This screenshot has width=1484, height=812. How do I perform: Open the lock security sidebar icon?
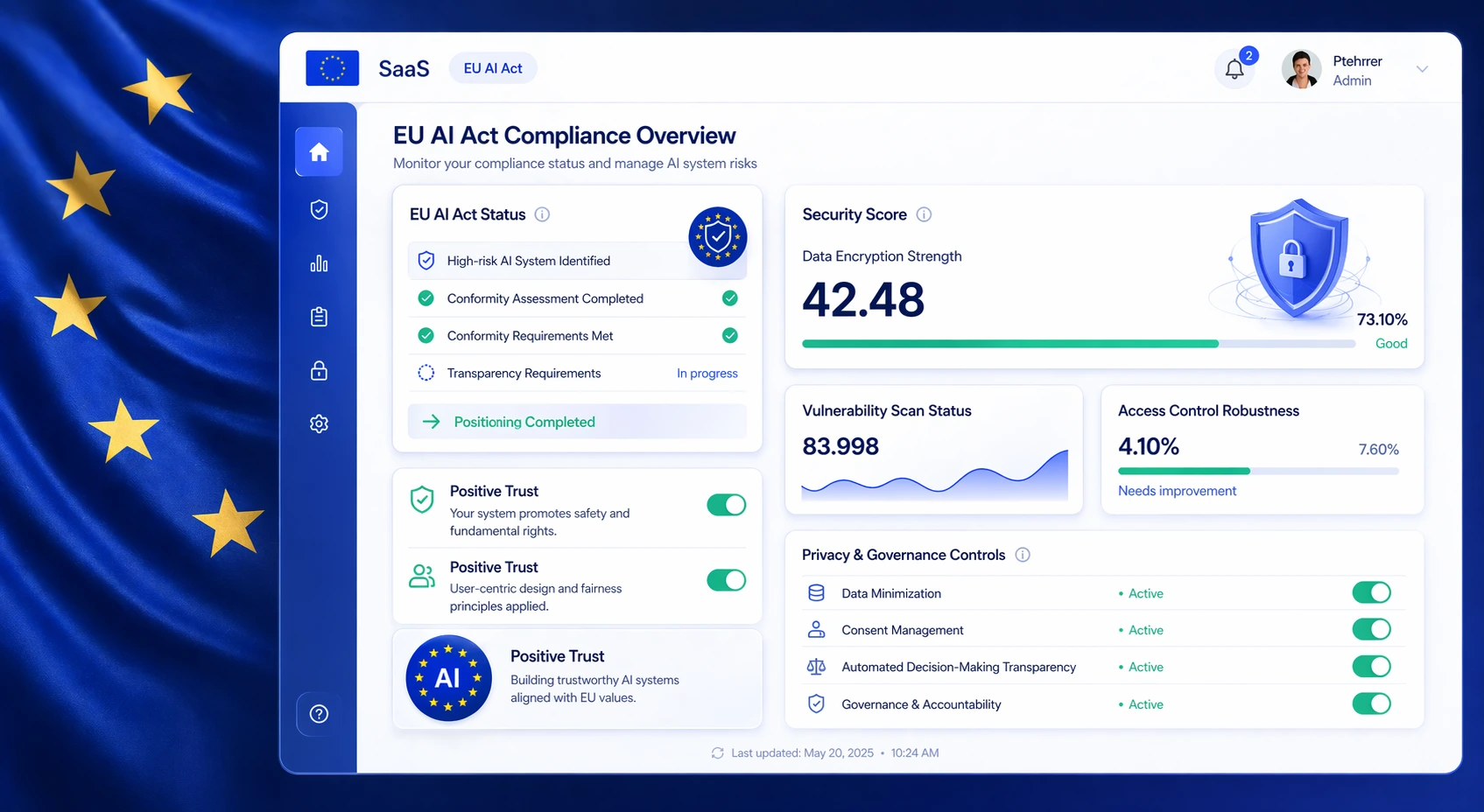point(319,370)
